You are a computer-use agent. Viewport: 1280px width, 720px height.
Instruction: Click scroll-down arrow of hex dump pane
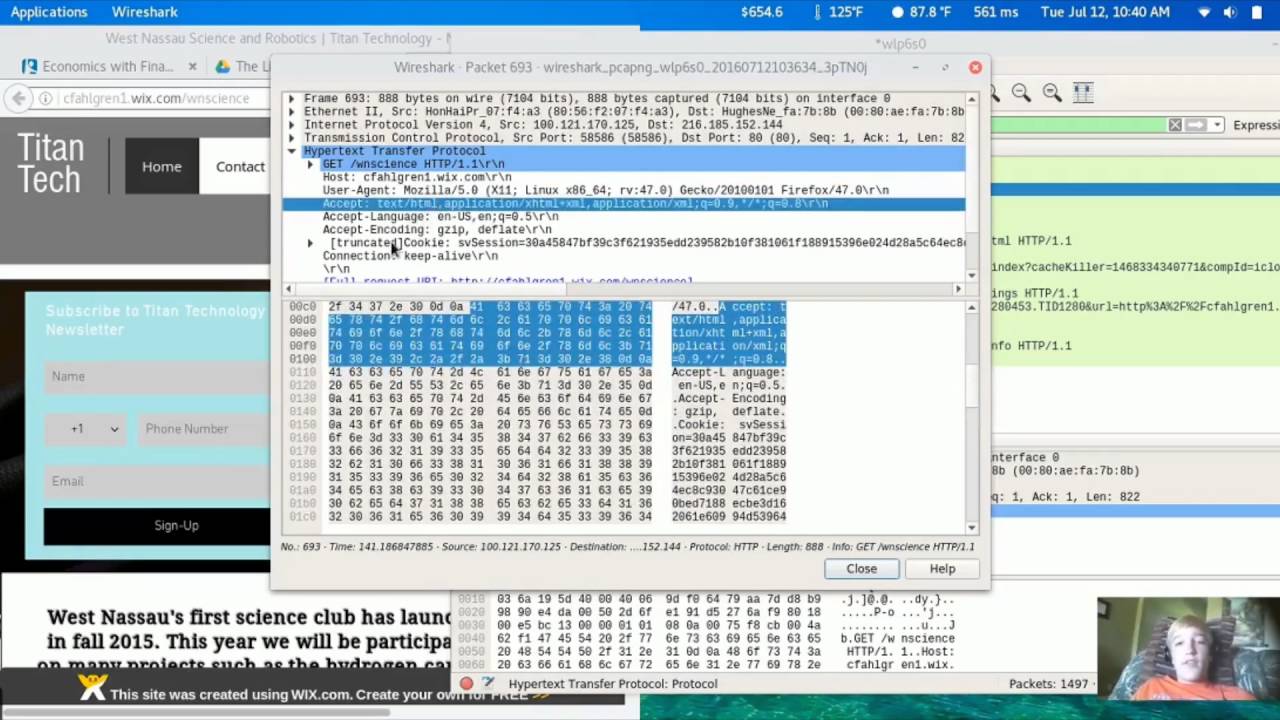(x=971, y=527)
